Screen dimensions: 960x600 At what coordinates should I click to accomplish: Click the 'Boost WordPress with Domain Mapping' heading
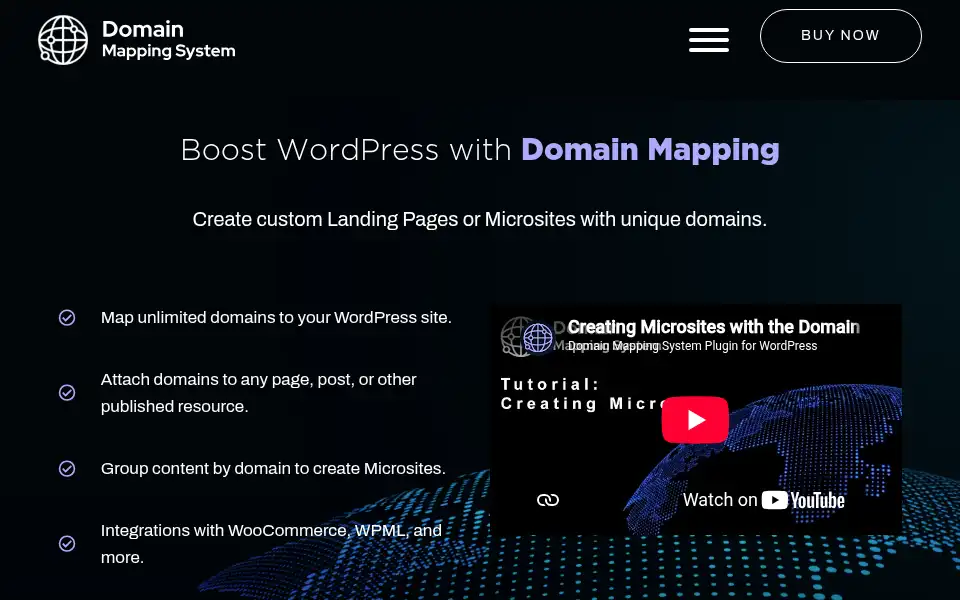(x=480, y=150)
